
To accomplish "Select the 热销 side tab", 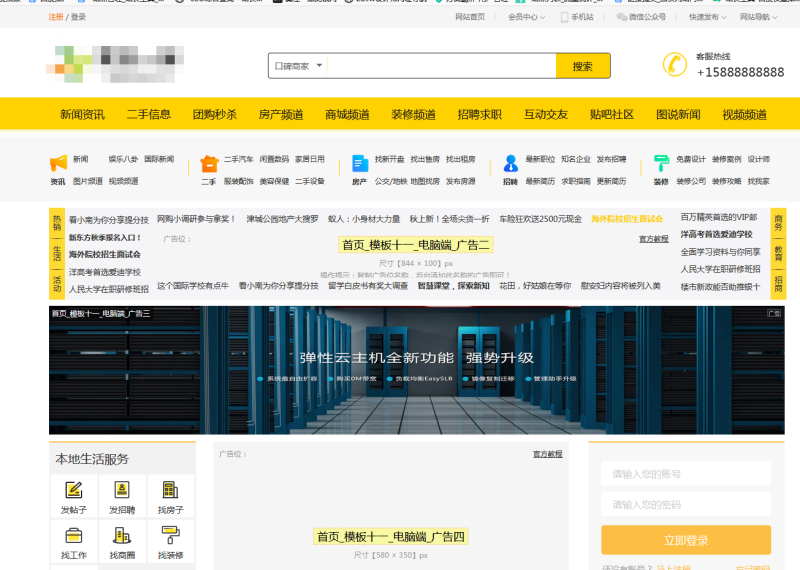I will coord(57,222).
